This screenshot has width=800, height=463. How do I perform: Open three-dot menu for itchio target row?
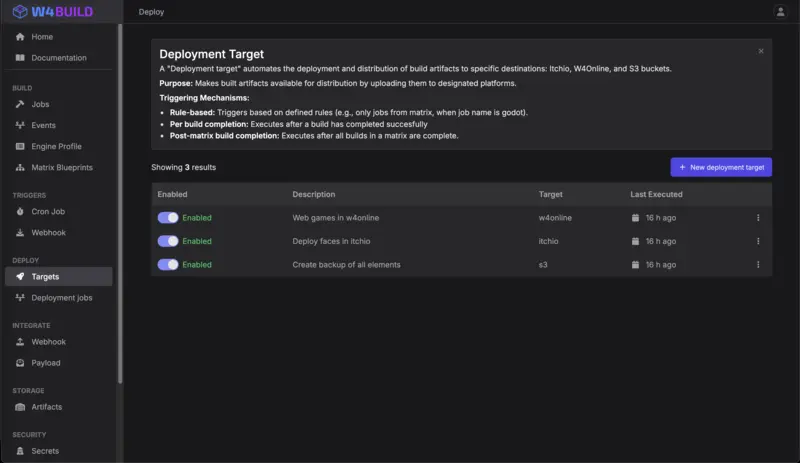[x=758, y=241]
